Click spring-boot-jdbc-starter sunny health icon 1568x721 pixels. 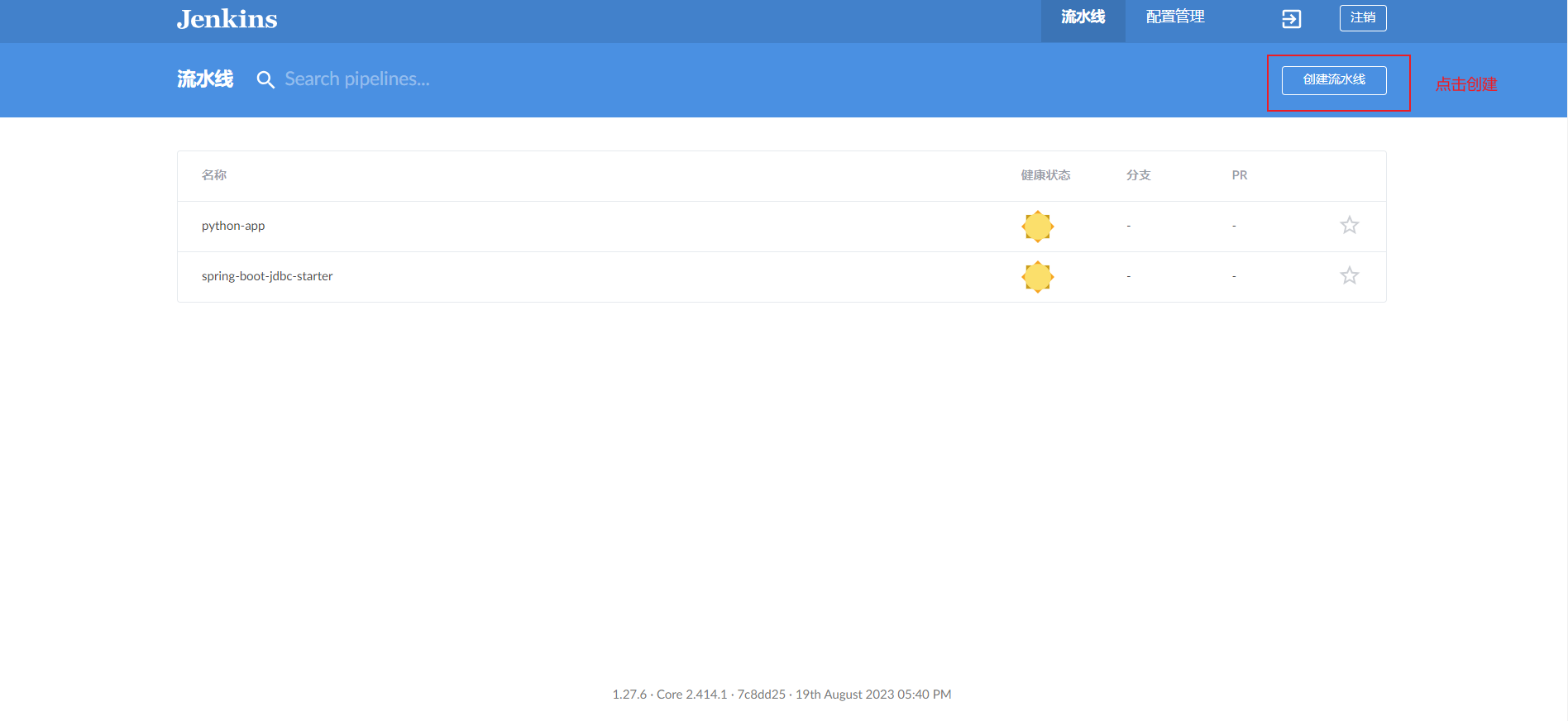pos(1037,277)
